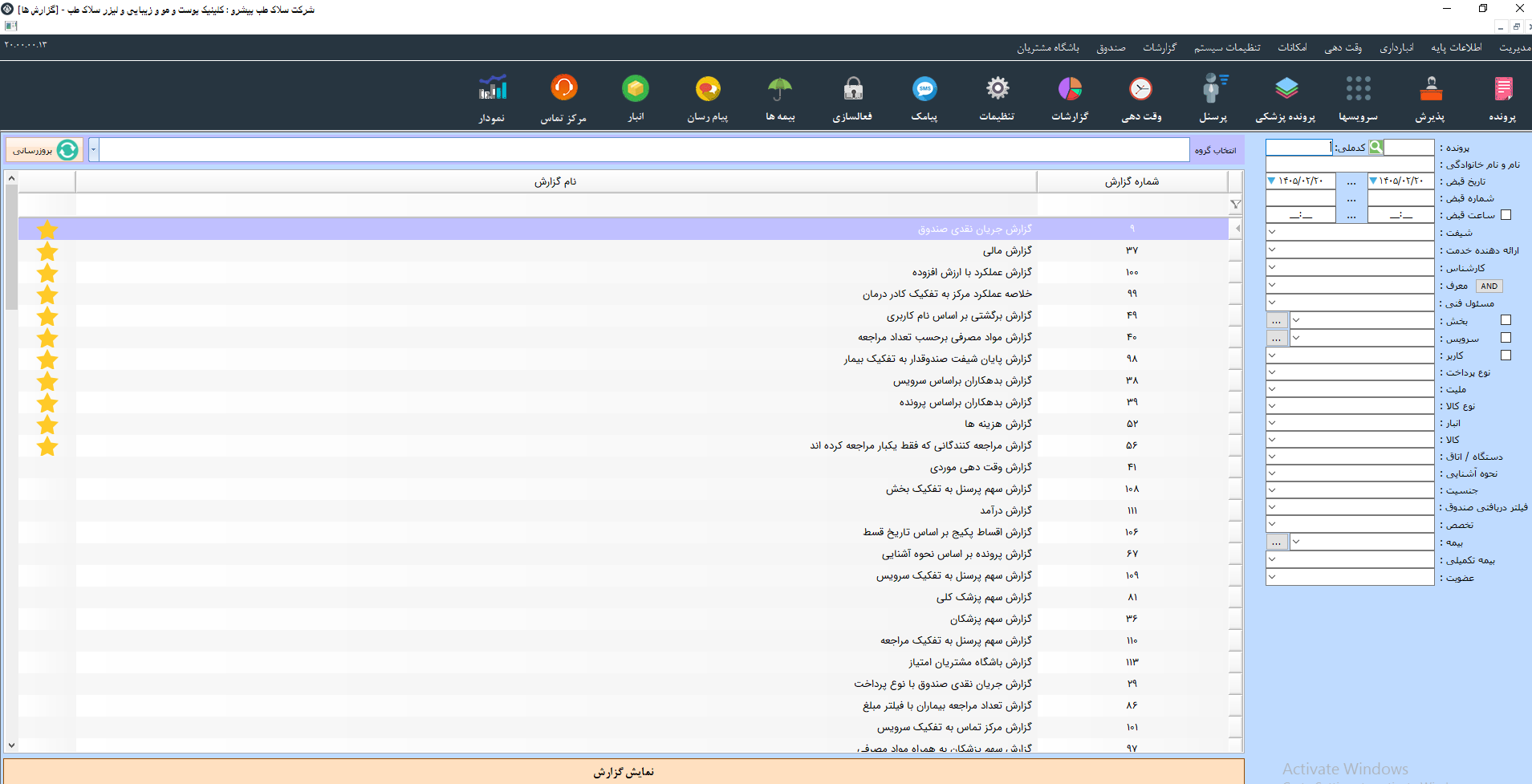Tick the کاربر checkbox
The height and width of the screenshot is (784, 1532).
pyautogui.click(x=1506, y=355)
